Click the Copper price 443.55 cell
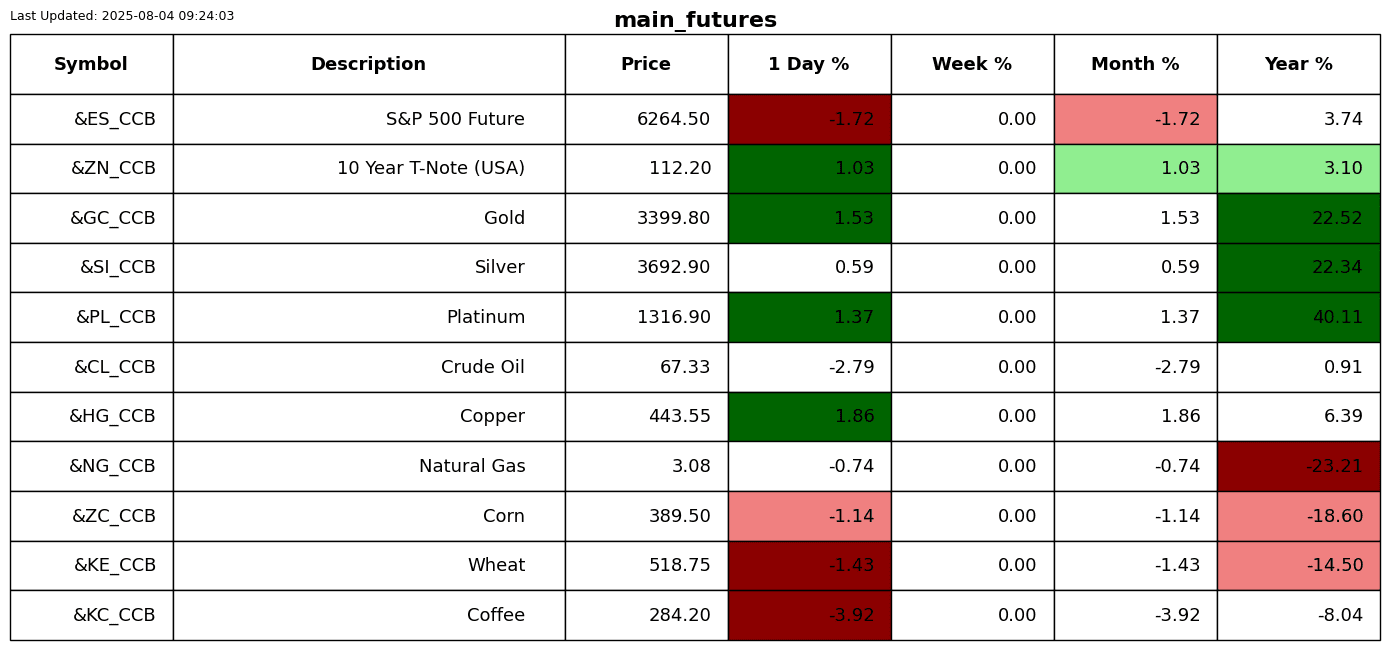This screenshot has height=650, width=1390. 679,417
